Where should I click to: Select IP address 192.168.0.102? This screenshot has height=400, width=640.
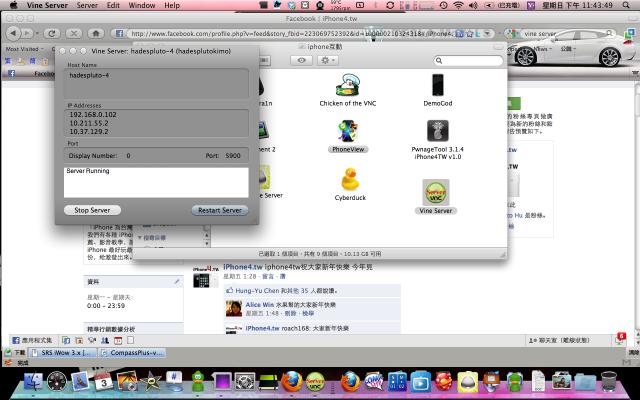[93, 115]
